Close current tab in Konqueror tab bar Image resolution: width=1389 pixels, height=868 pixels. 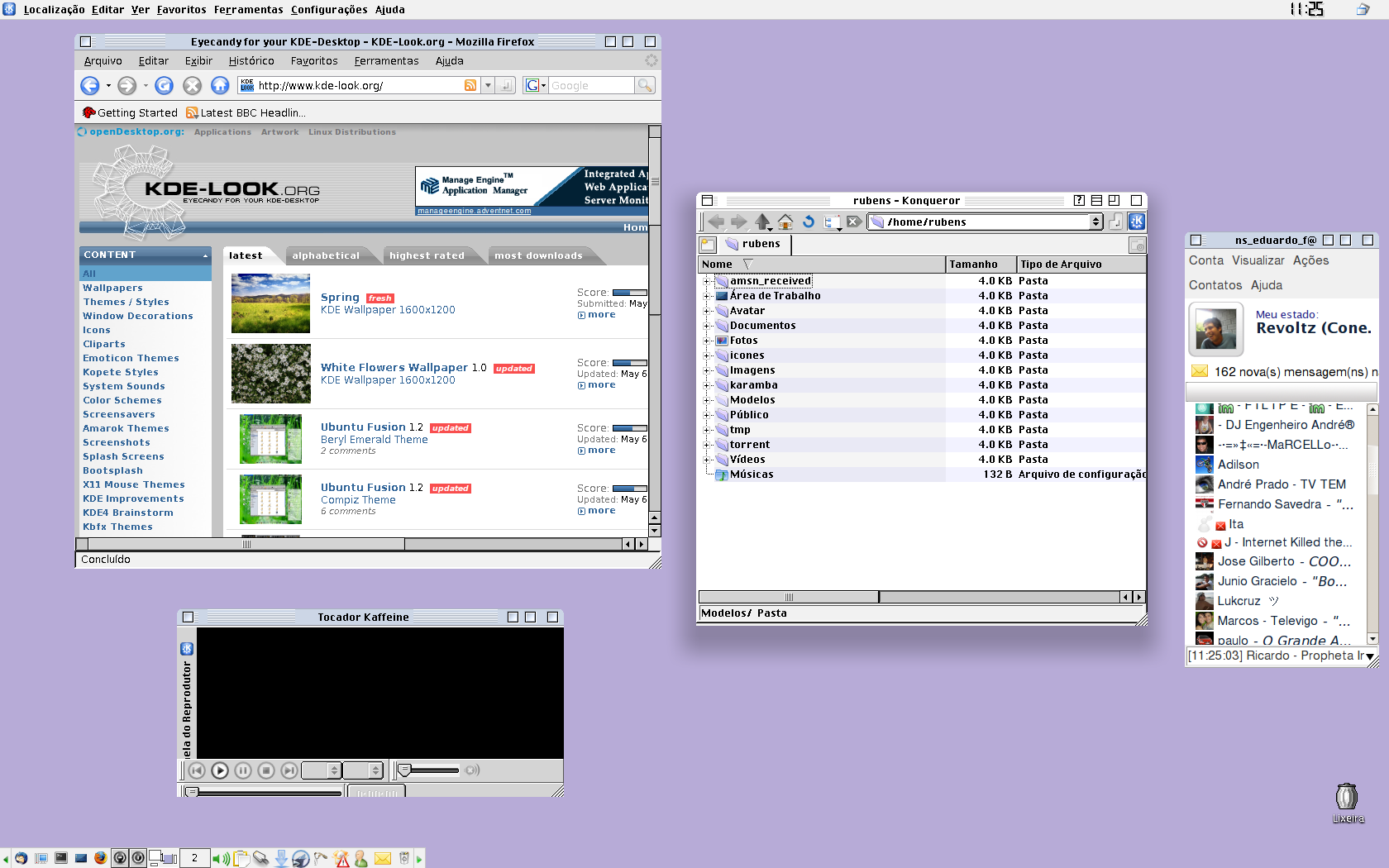click(1138, 245)
